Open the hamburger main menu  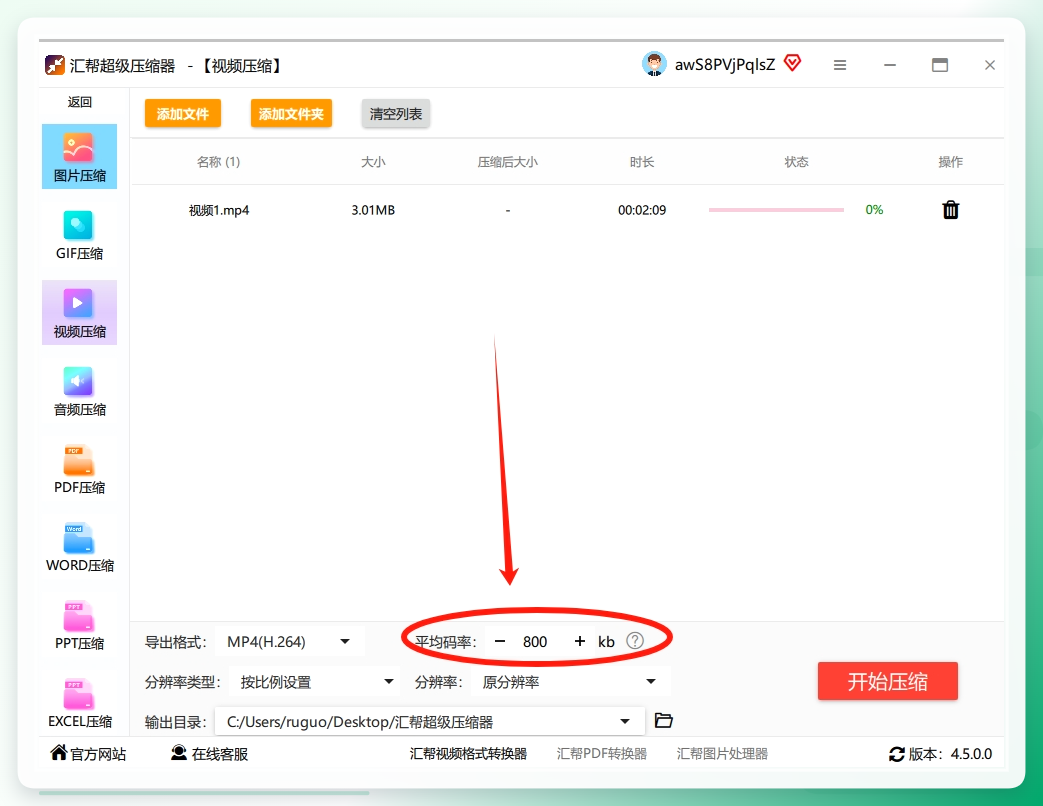tap(840, 65)
